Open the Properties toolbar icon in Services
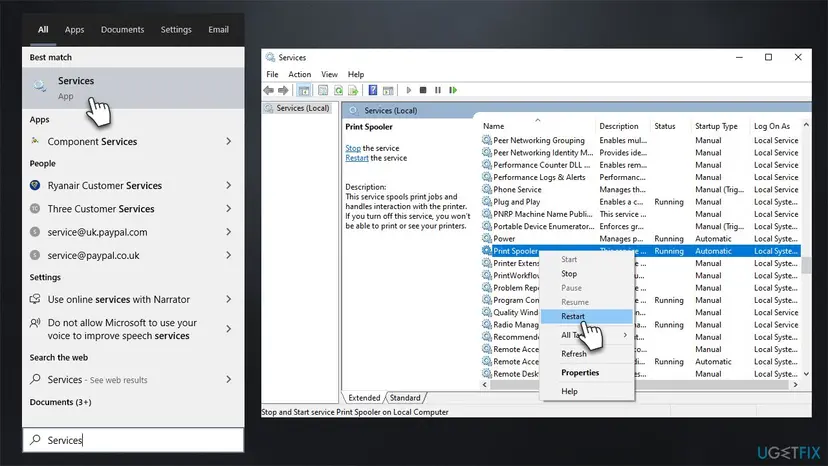 coord(323,90)
